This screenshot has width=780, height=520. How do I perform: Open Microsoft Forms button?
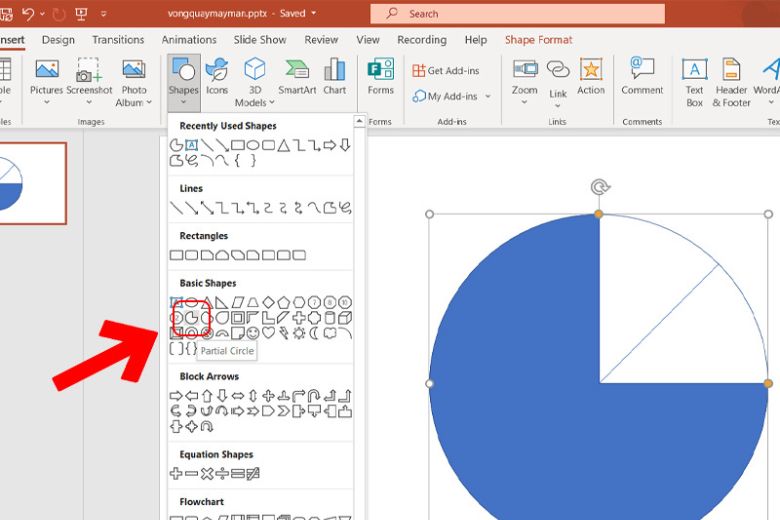(x=381, y=77)
